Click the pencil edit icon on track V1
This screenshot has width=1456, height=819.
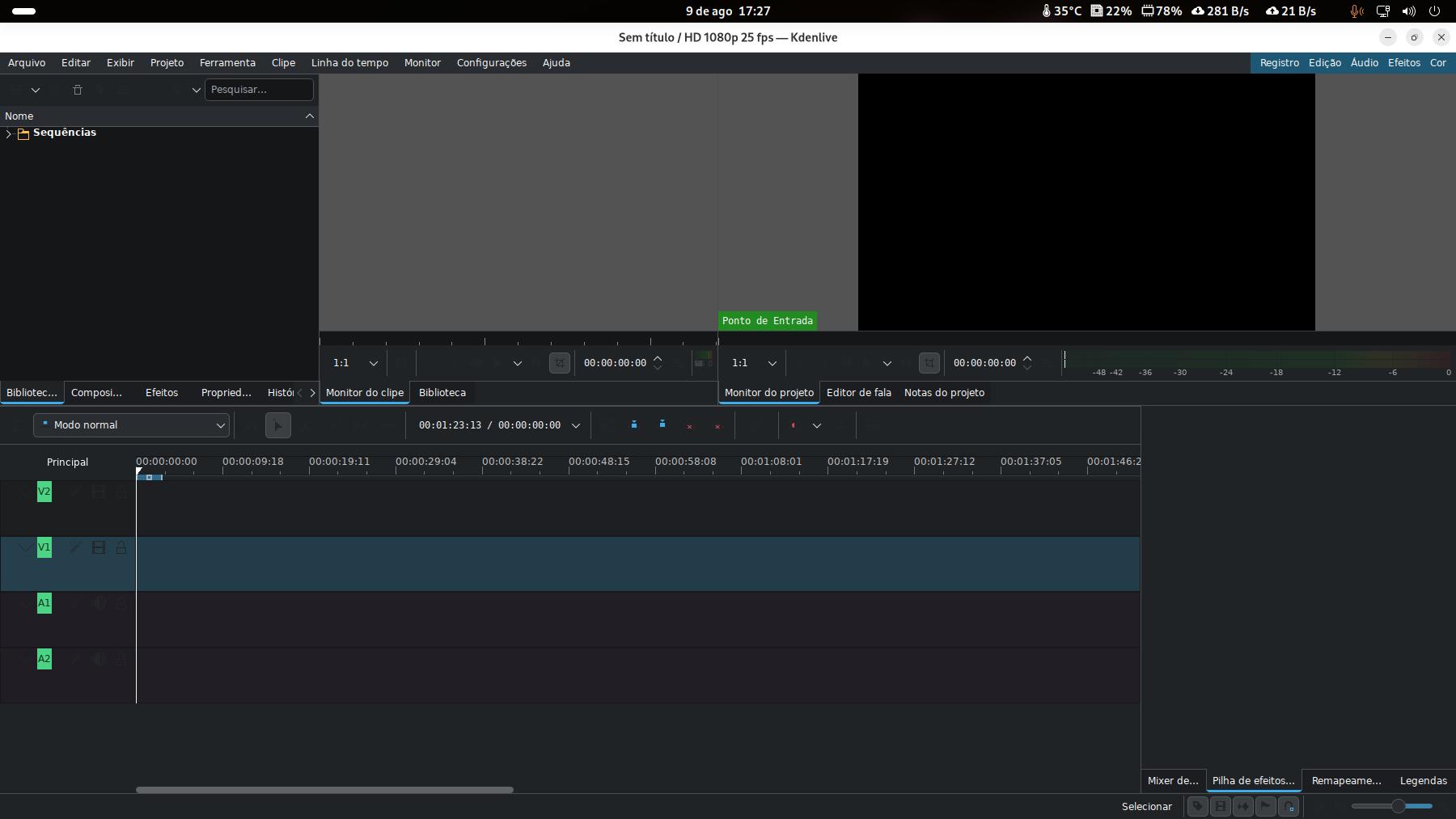(74, 547)
